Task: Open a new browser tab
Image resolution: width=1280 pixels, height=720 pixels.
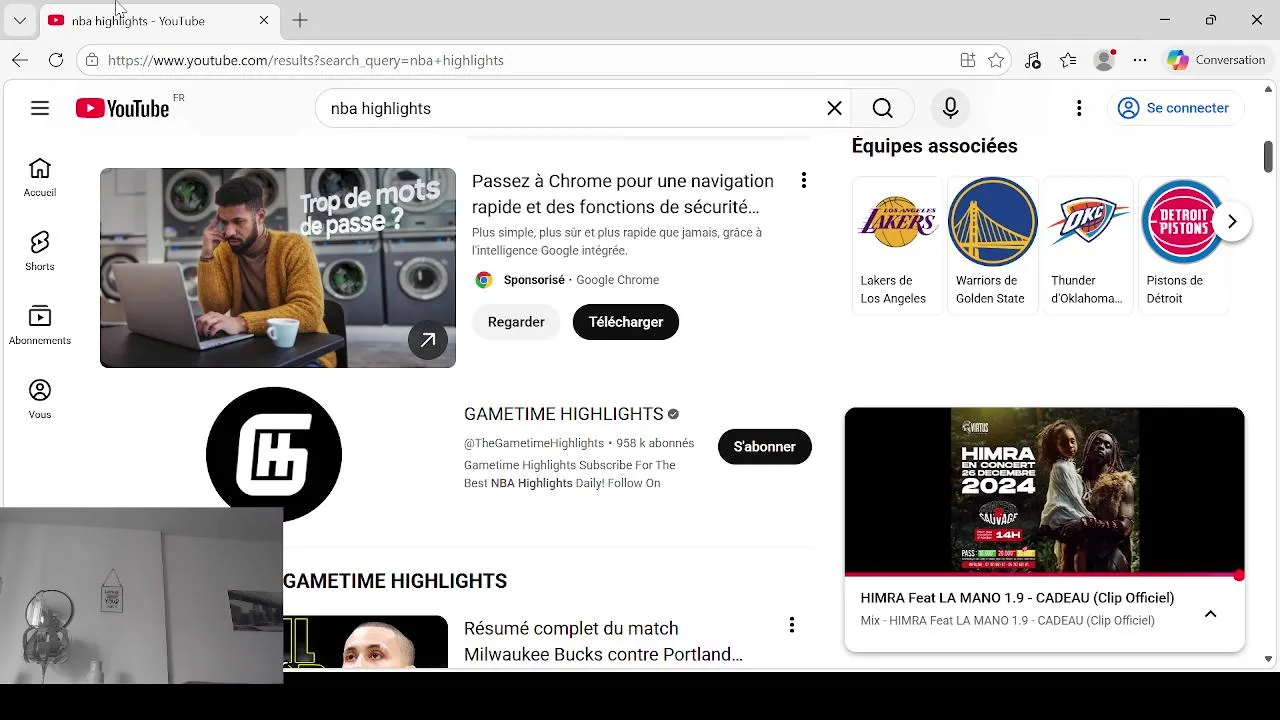Action: (x=300, y=20)
